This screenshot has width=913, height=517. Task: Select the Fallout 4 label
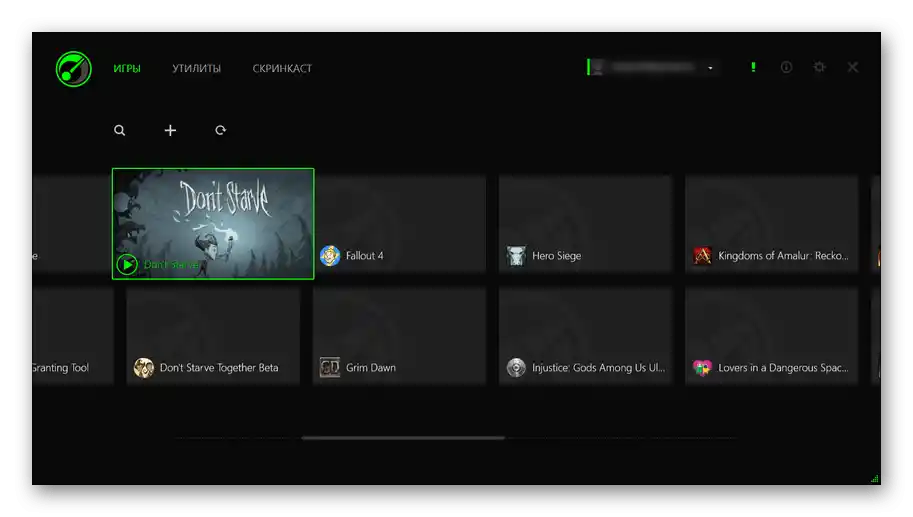coord(365,256)
